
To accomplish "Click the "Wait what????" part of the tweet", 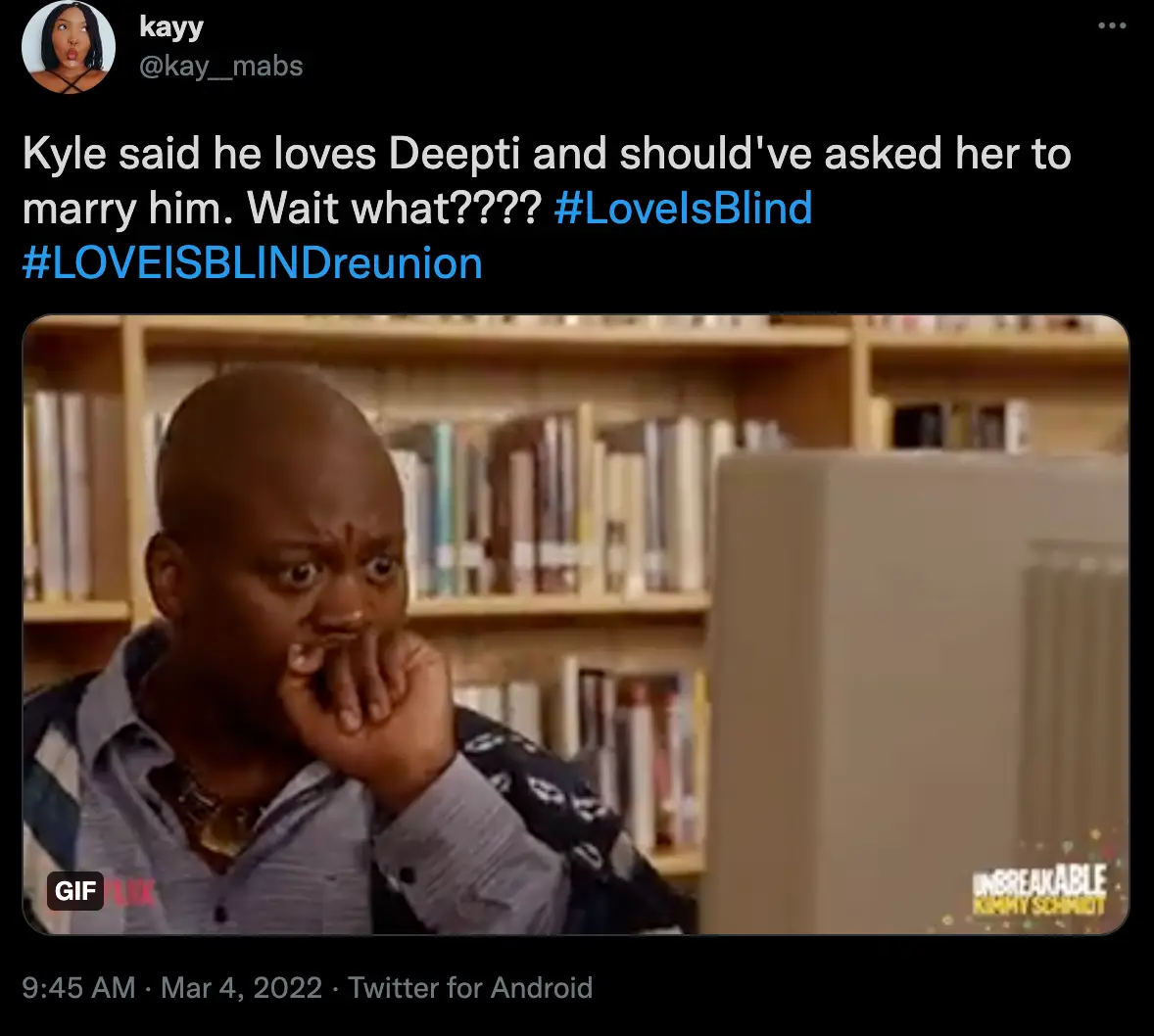I will tap(395, 208).
